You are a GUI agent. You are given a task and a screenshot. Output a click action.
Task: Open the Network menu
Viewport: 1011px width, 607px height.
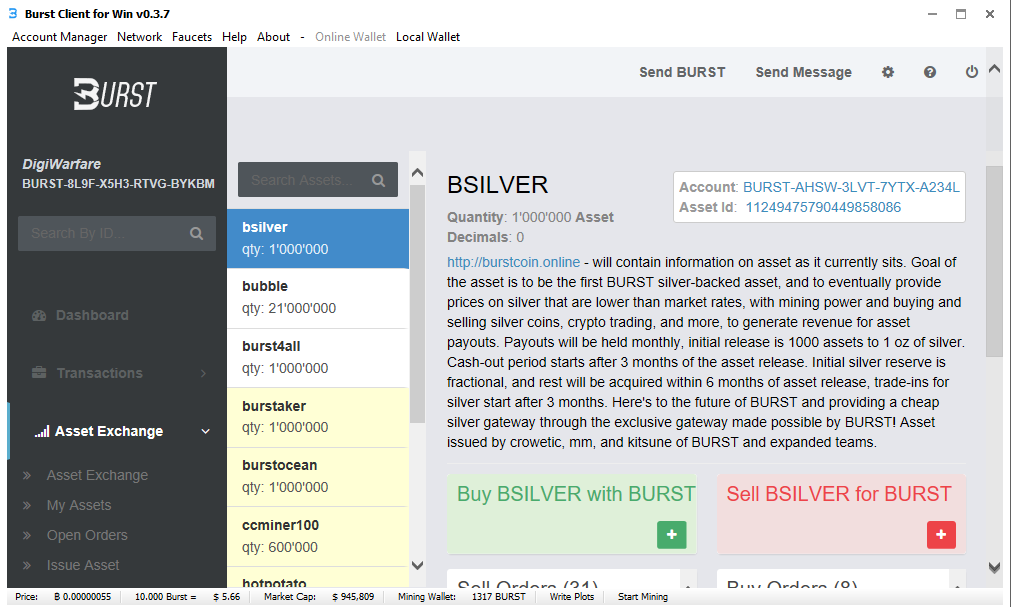pos(139,37)
